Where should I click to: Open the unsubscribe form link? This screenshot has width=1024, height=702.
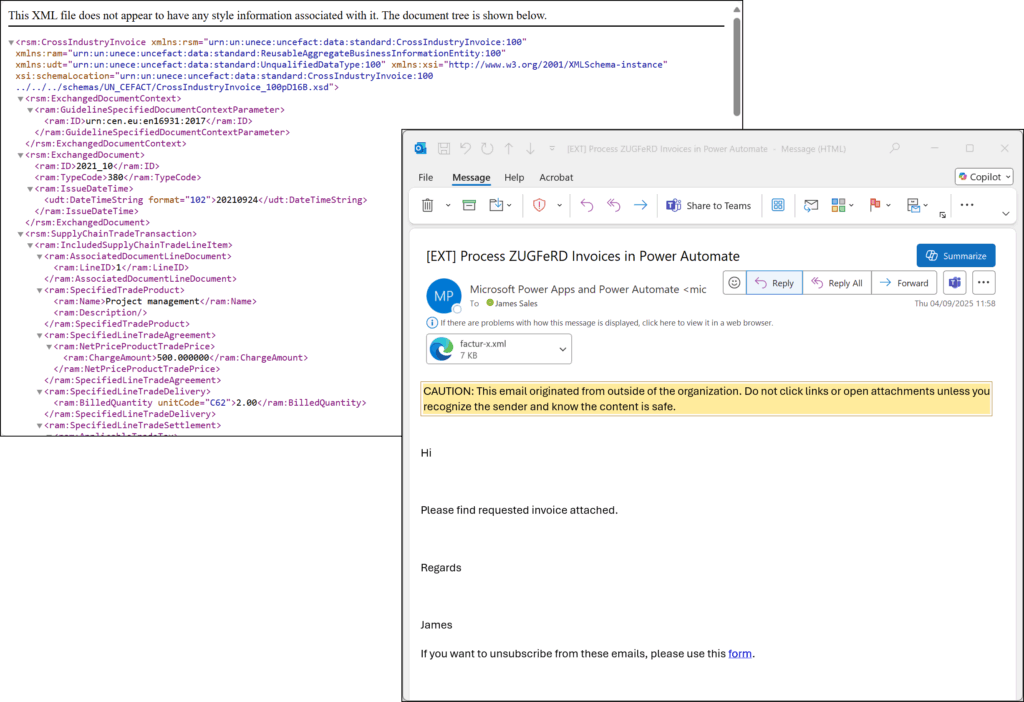coord(740,654)
